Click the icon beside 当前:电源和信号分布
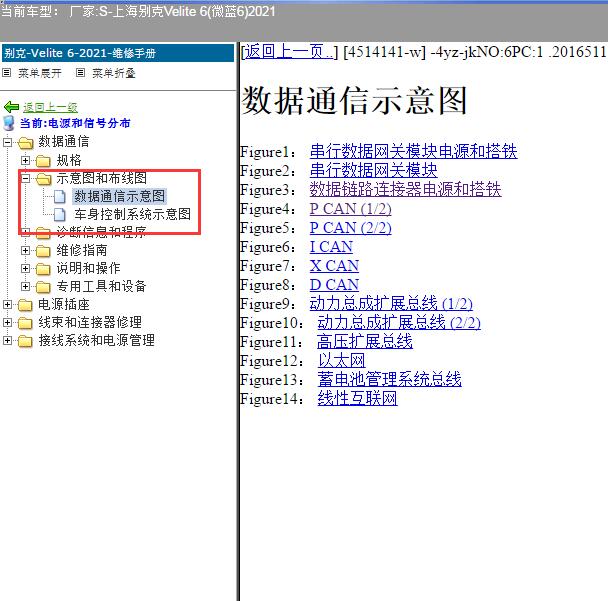The width and height of the screenshot is (608, 601). coord(9,123)
